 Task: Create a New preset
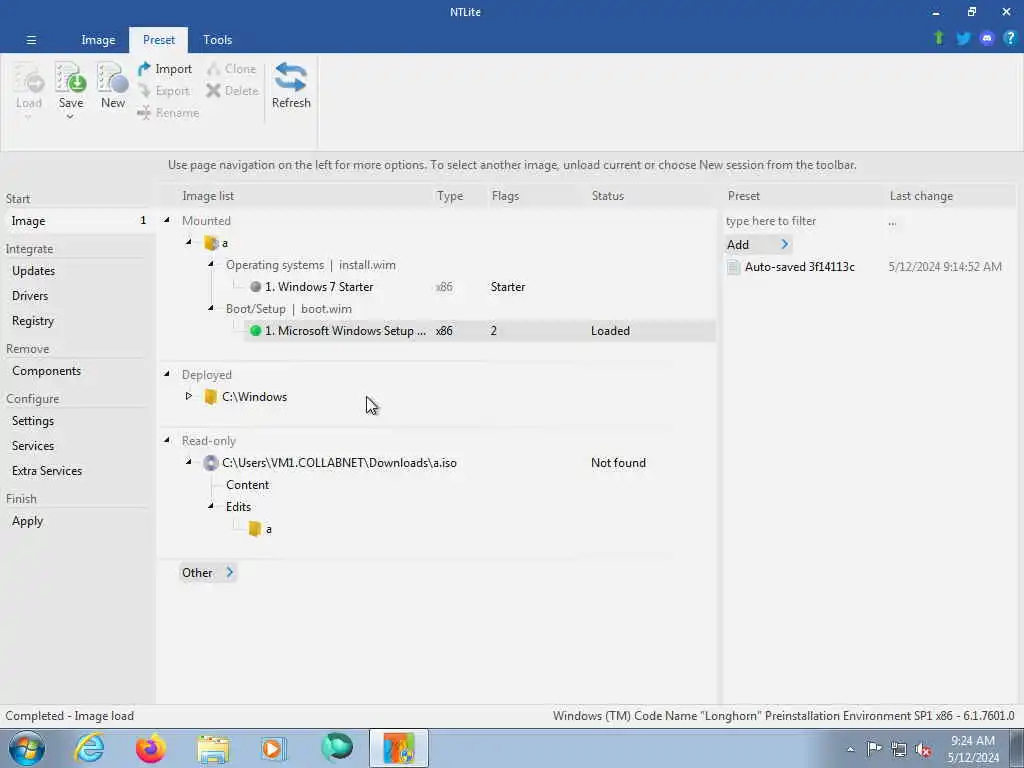[x=112, y=86]
